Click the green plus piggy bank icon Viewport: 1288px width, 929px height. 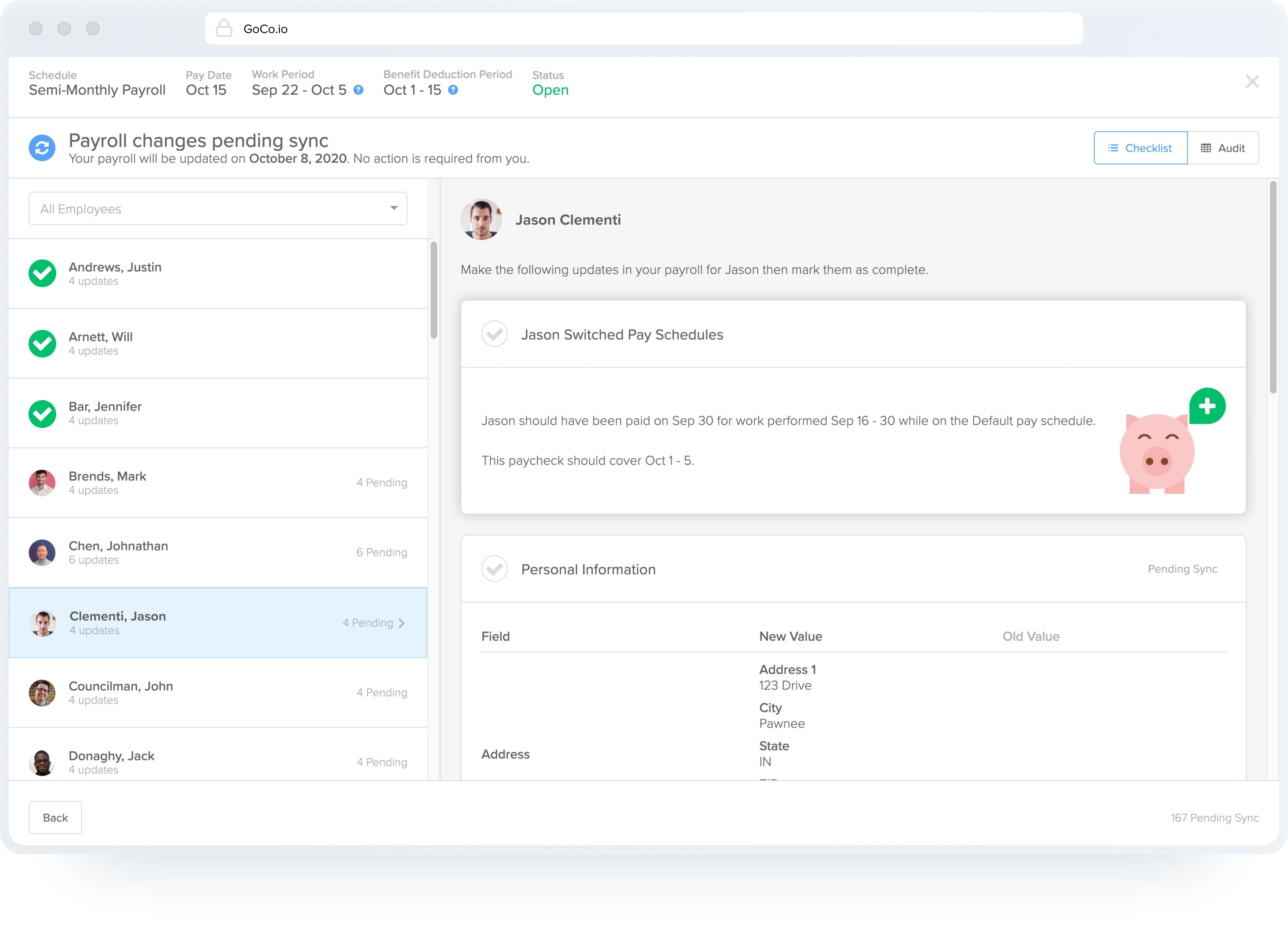pyautogui.click(x=1207, y=406)
